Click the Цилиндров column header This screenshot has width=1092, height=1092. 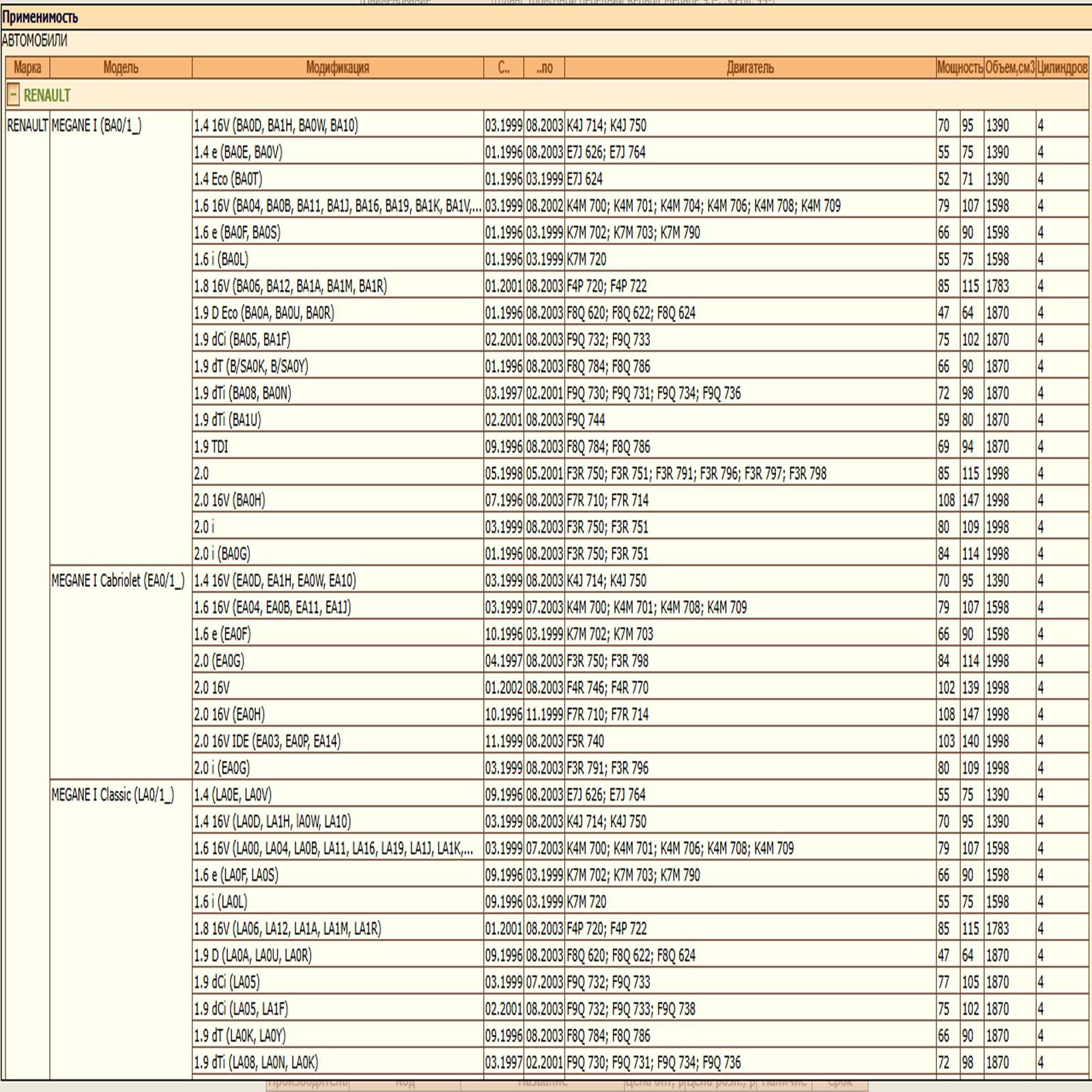click(x=1062, y=68)
